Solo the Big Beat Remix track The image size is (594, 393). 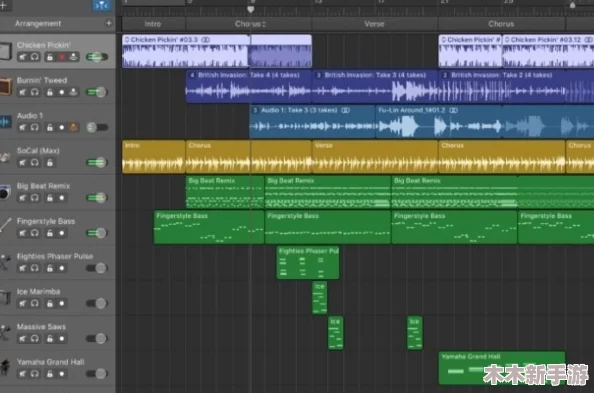click(34, 198)
